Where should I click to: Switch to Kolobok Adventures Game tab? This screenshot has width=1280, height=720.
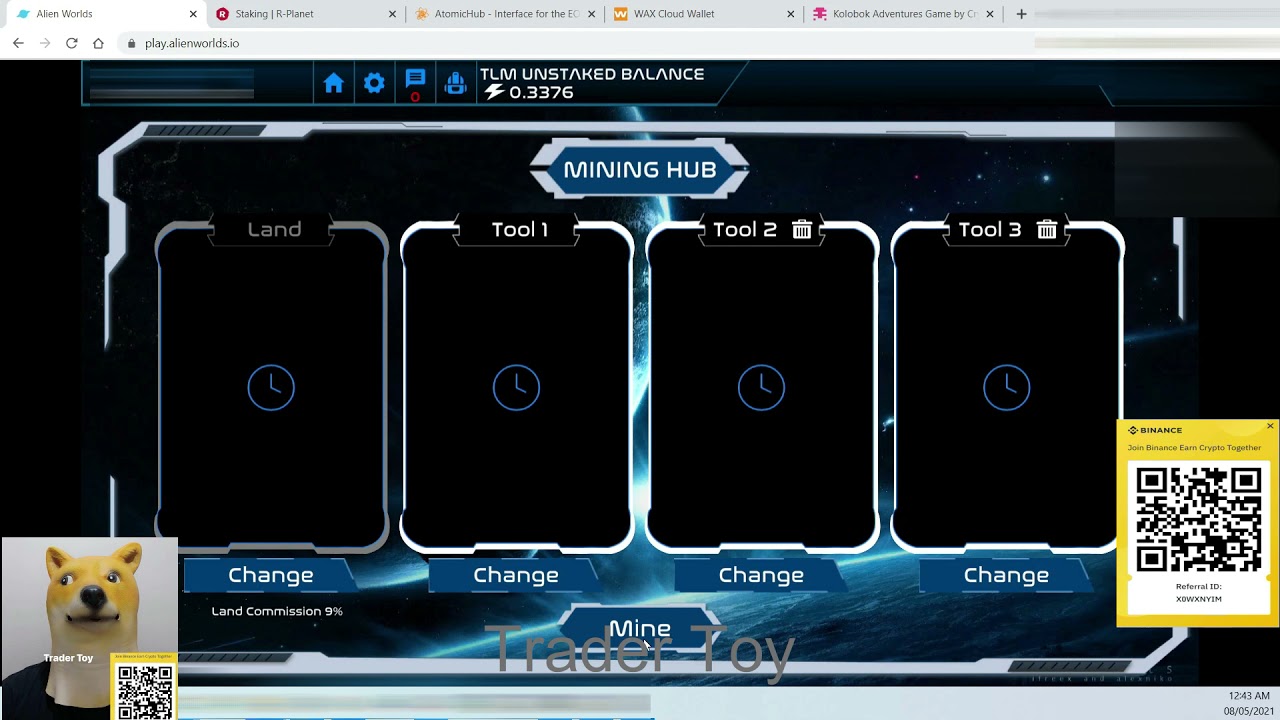click(x=903, y=14)
